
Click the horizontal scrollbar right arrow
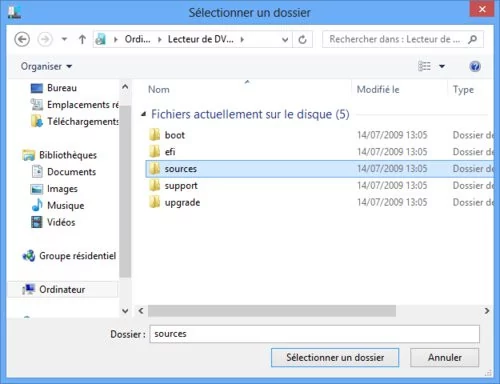click(487, 311)
